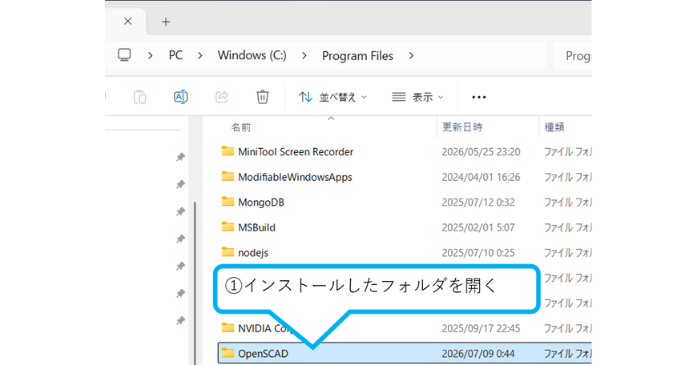
Task: Expand chevron before PC breadcrumb
Action: tap(150, 56)
